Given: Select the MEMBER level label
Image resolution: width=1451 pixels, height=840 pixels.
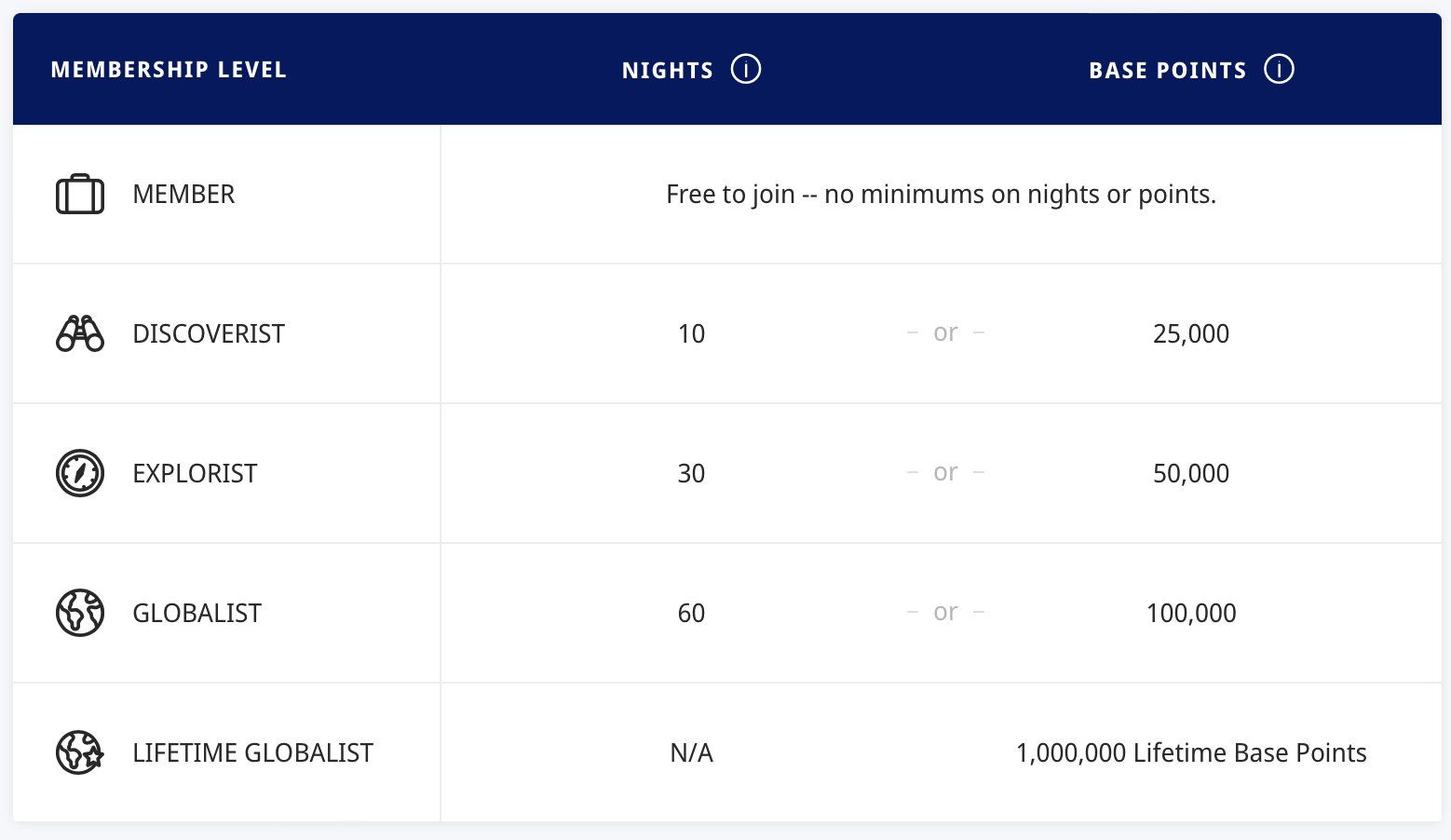Looking at the screenshot, I should [183, 194].
